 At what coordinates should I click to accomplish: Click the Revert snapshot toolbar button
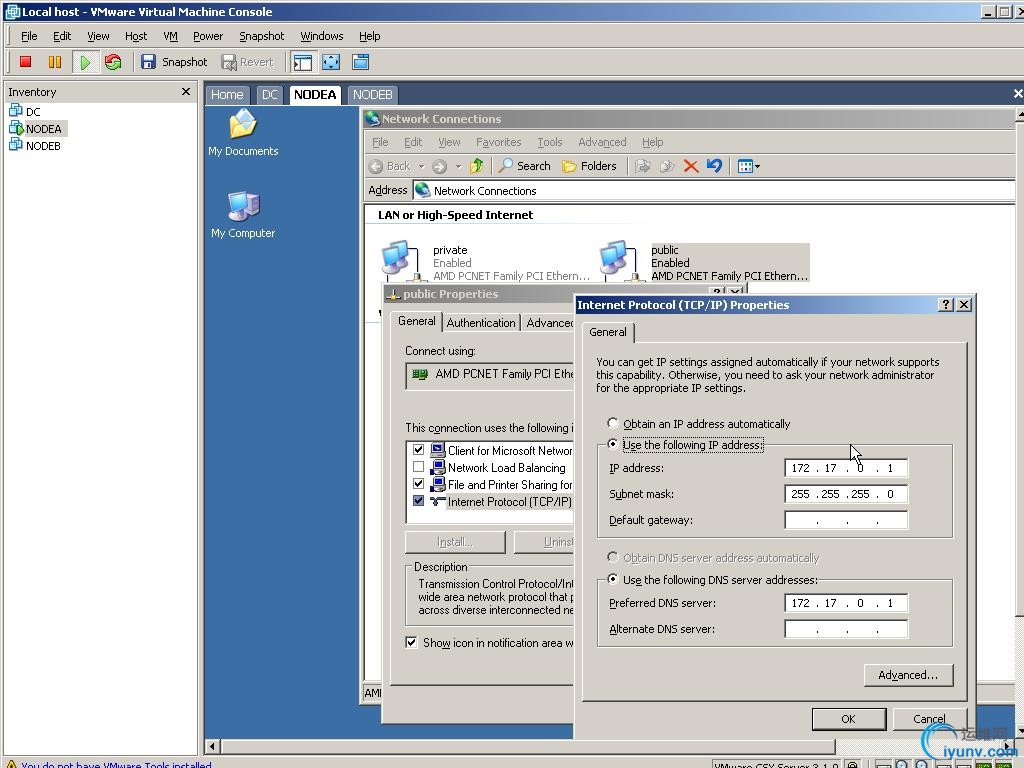click(248, 62)
